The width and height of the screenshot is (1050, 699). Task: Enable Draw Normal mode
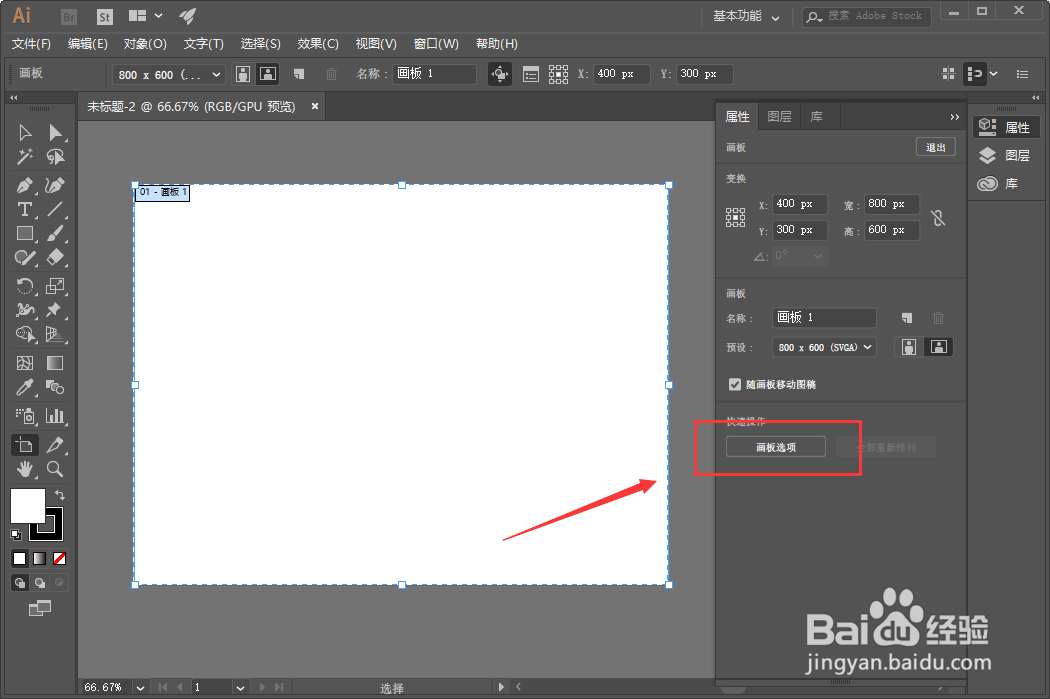[x=19, y=582]
